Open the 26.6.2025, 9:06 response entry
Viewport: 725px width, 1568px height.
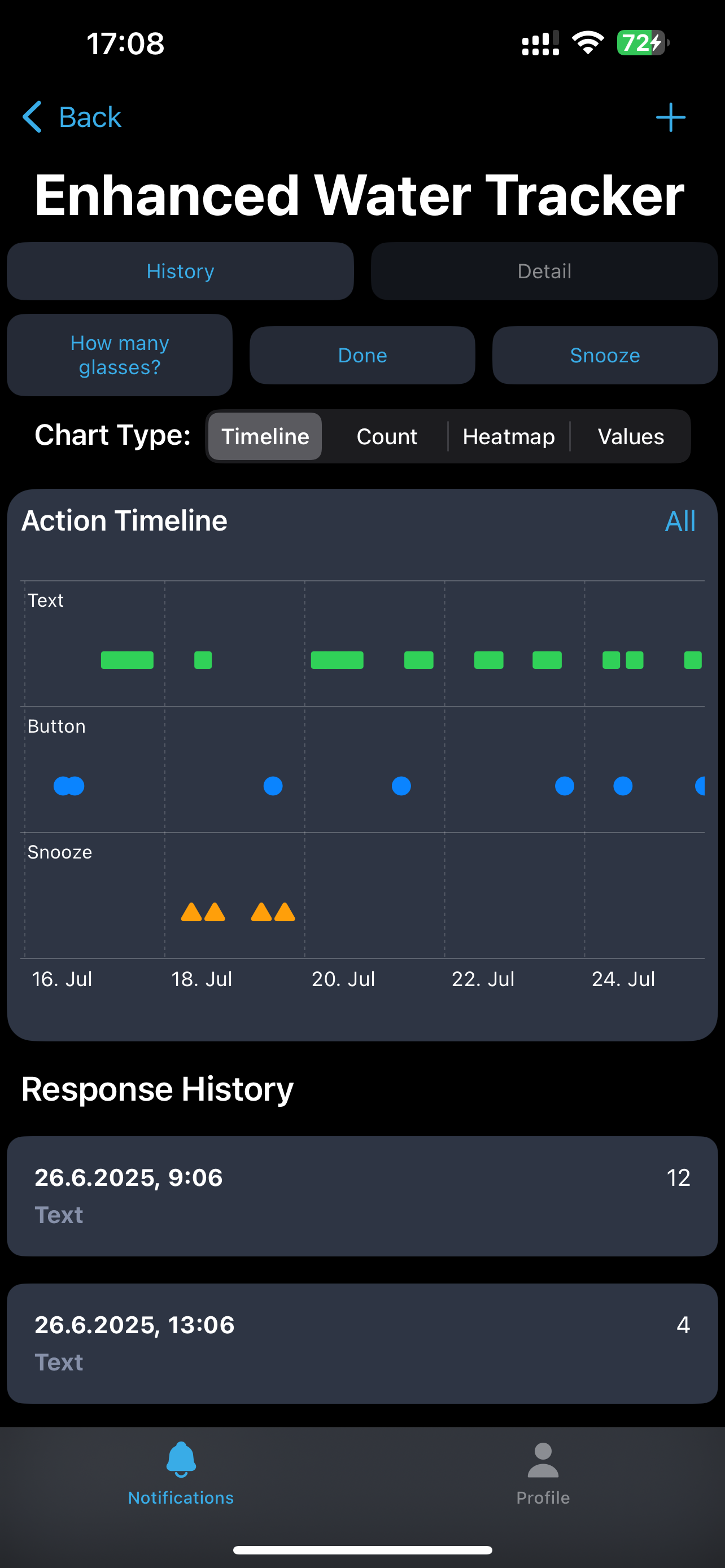point(362,1195)
